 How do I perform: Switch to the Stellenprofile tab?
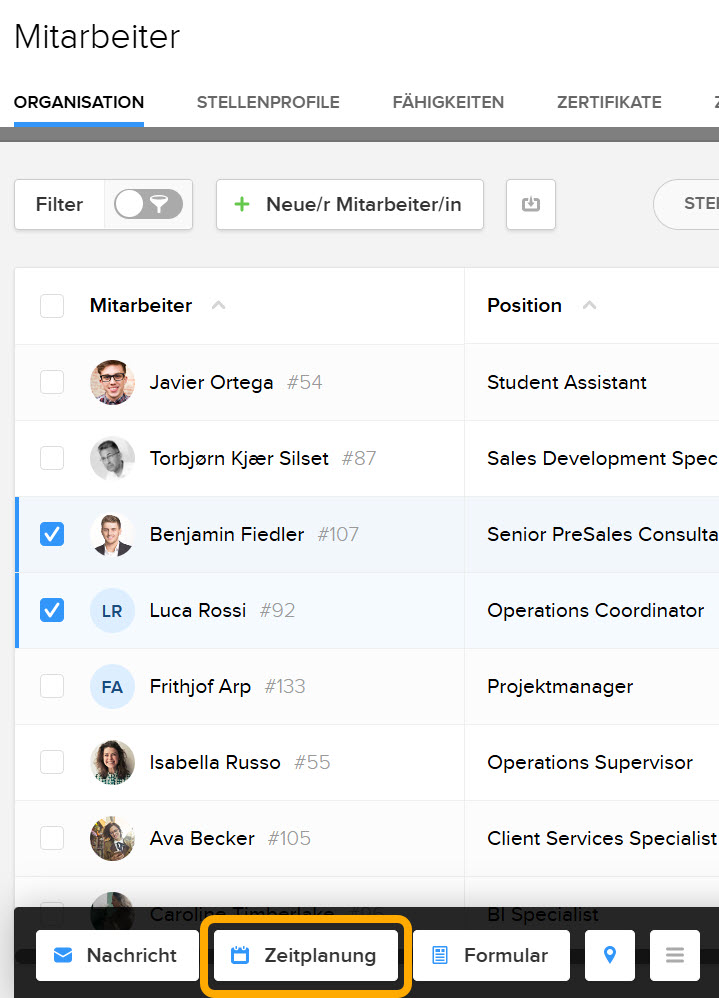pyautogui.click(x=268, y=102)
